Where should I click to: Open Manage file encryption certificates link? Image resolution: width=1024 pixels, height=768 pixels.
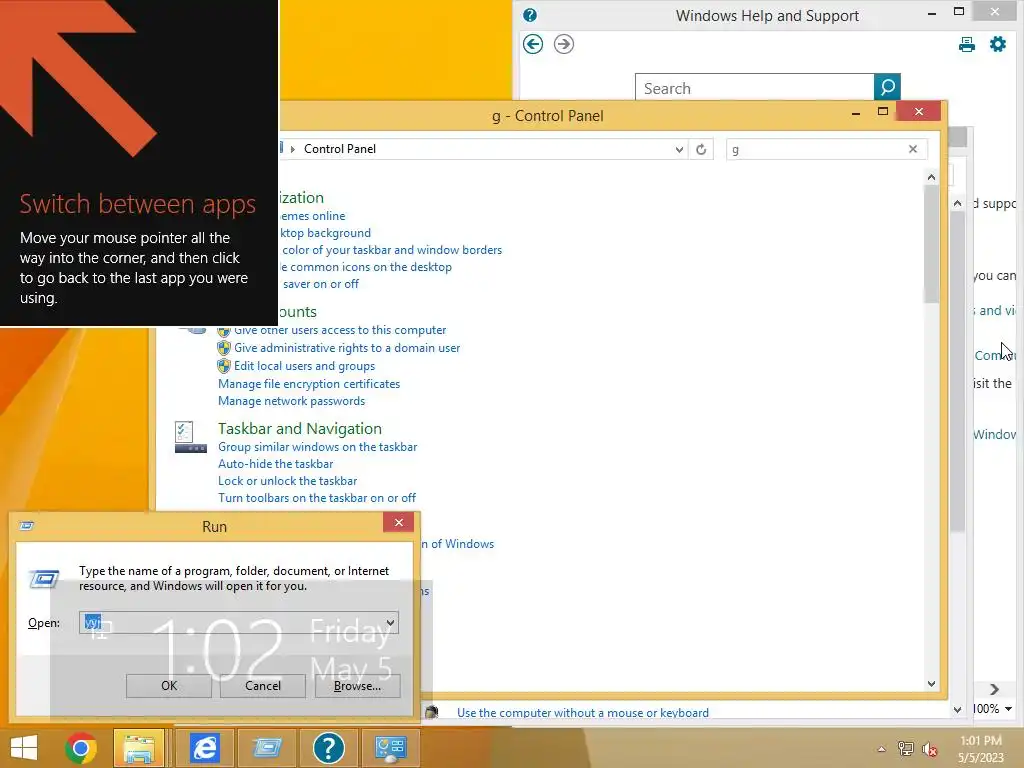(309, 384)
